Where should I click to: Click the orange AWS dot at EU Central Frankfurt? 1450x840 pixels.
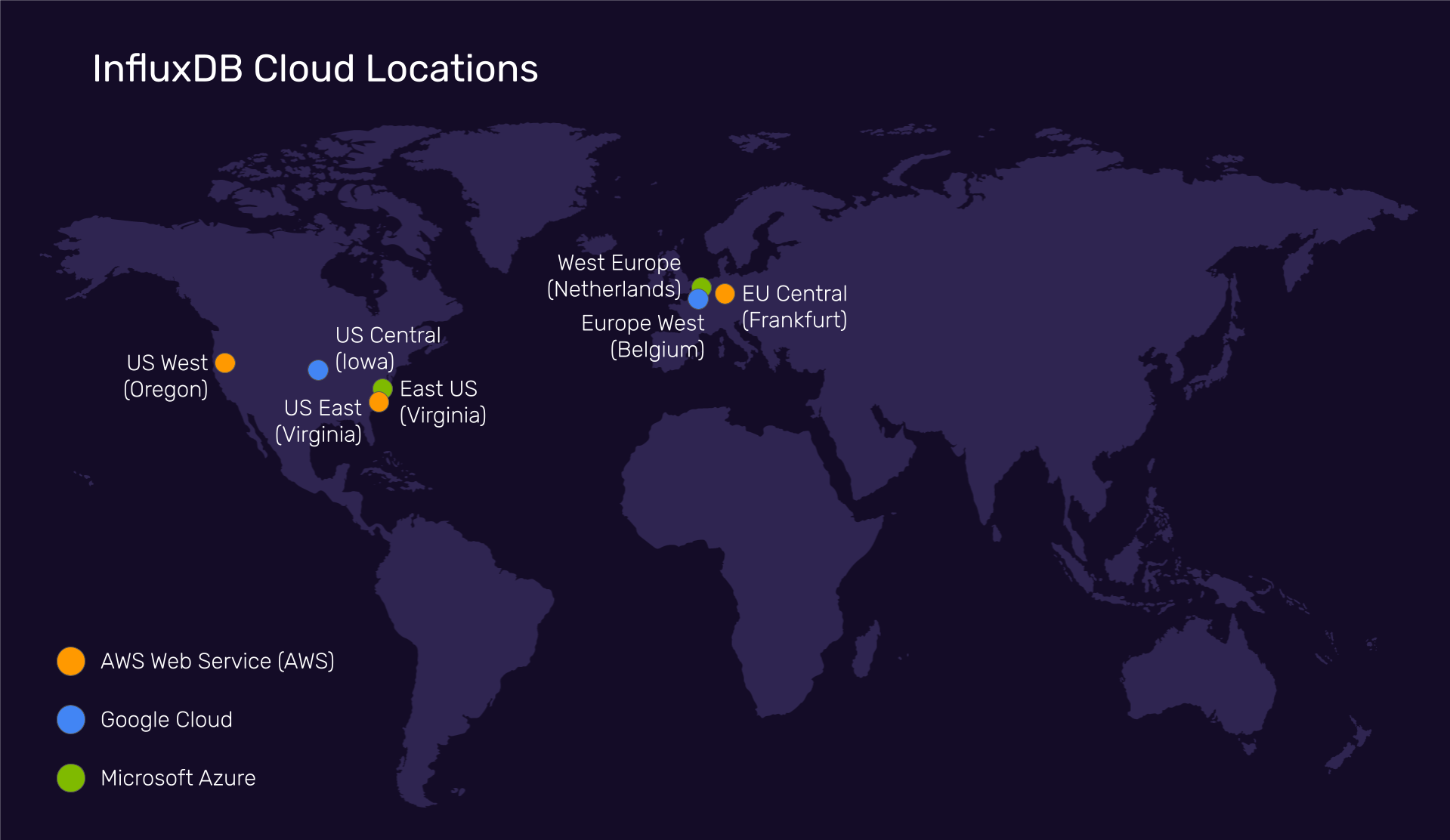click(x=725, y=294)
